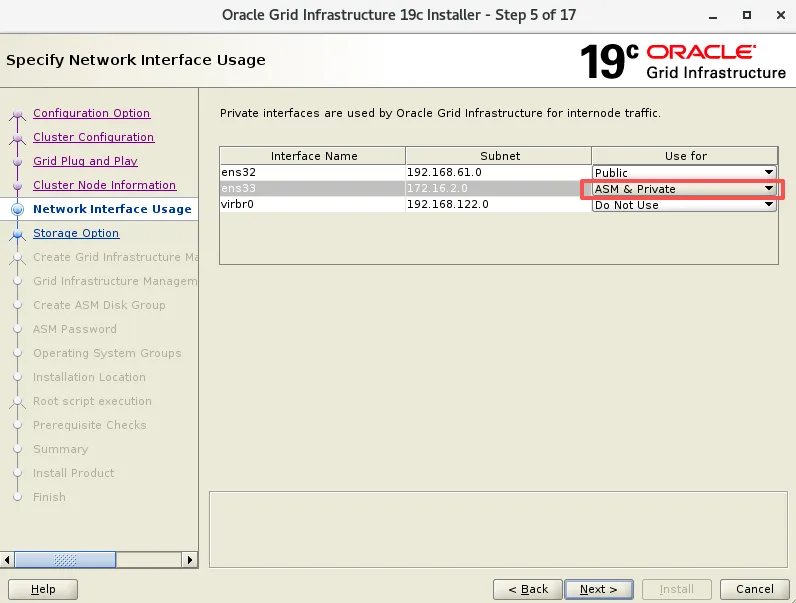Click the Operating System Groups step

click(107, 353)
